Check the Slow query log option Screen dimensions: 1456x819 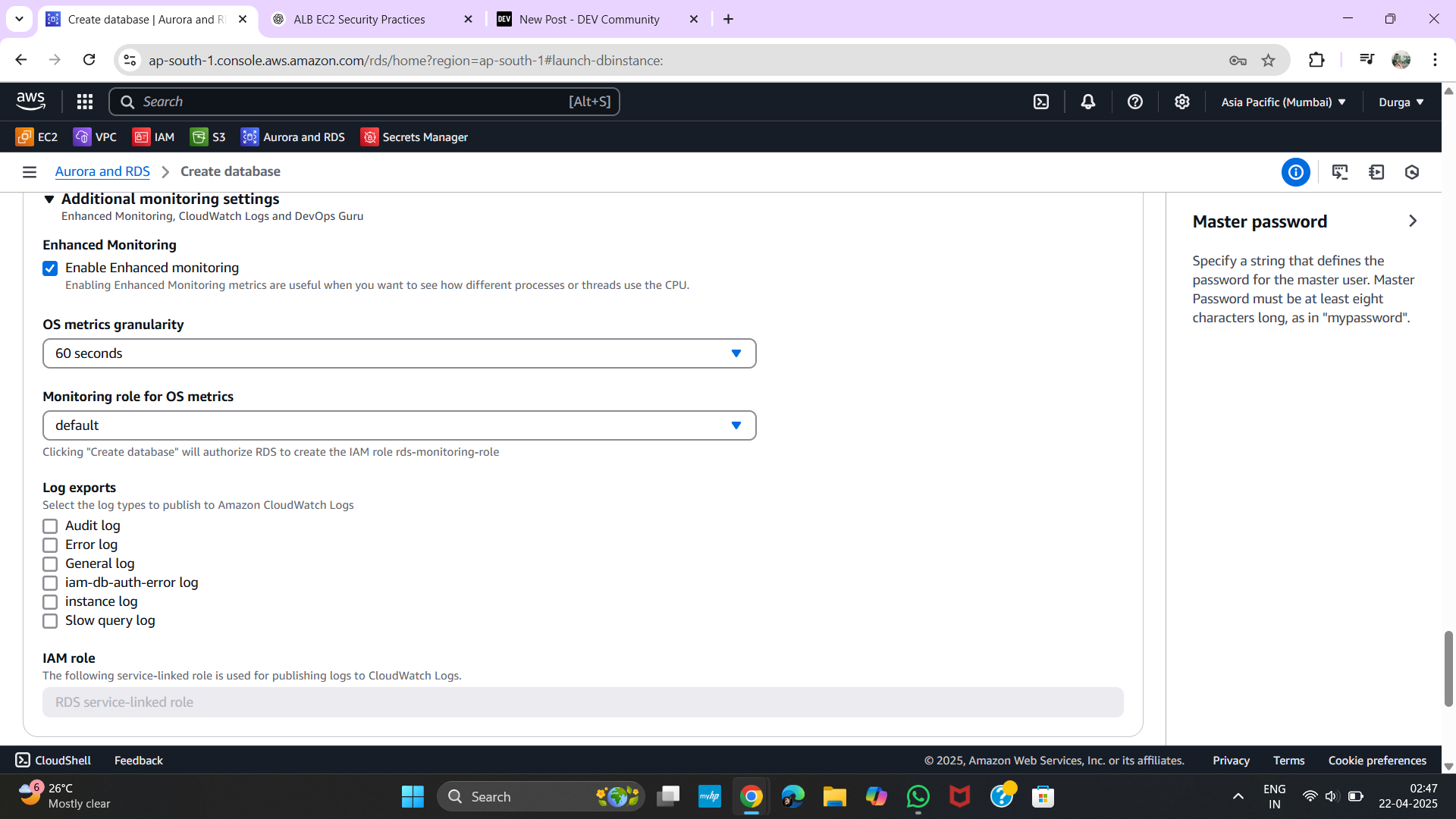pyautogui.click(x=50, y=621)
